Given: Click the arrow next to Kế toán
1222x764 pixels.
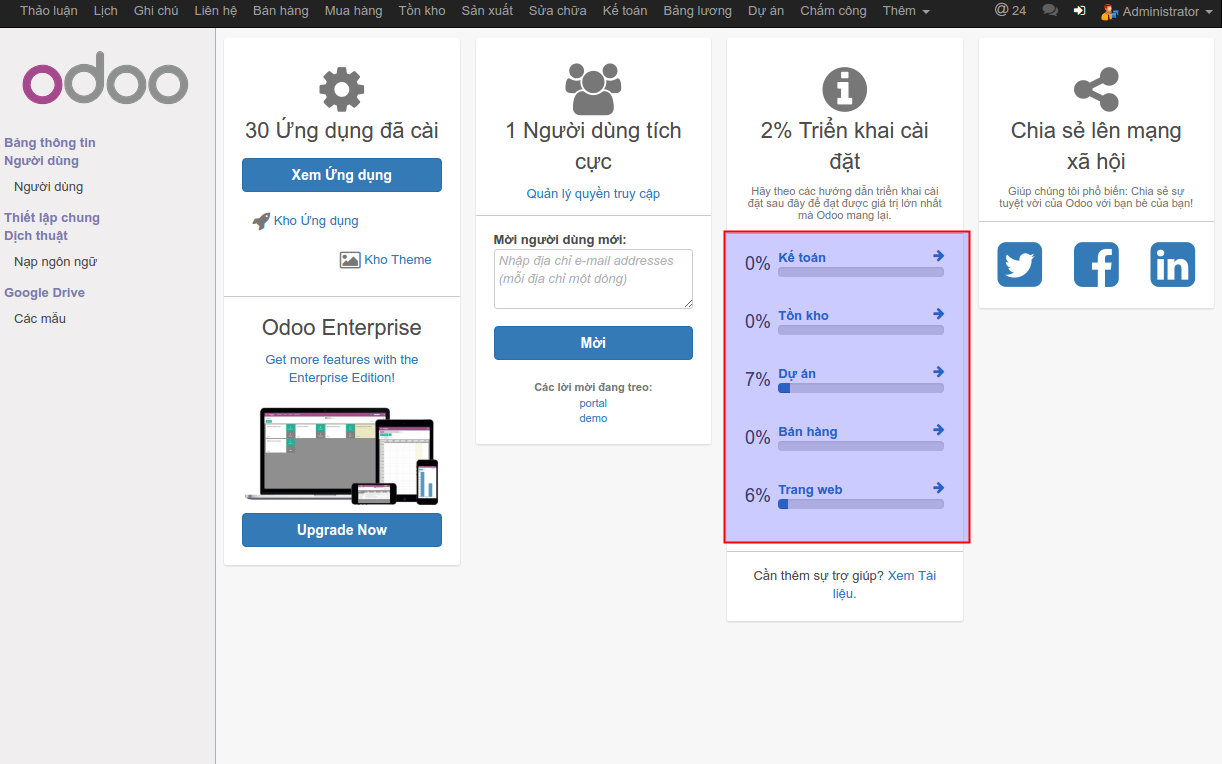Looking at the screenshot, I should [938, 256].
